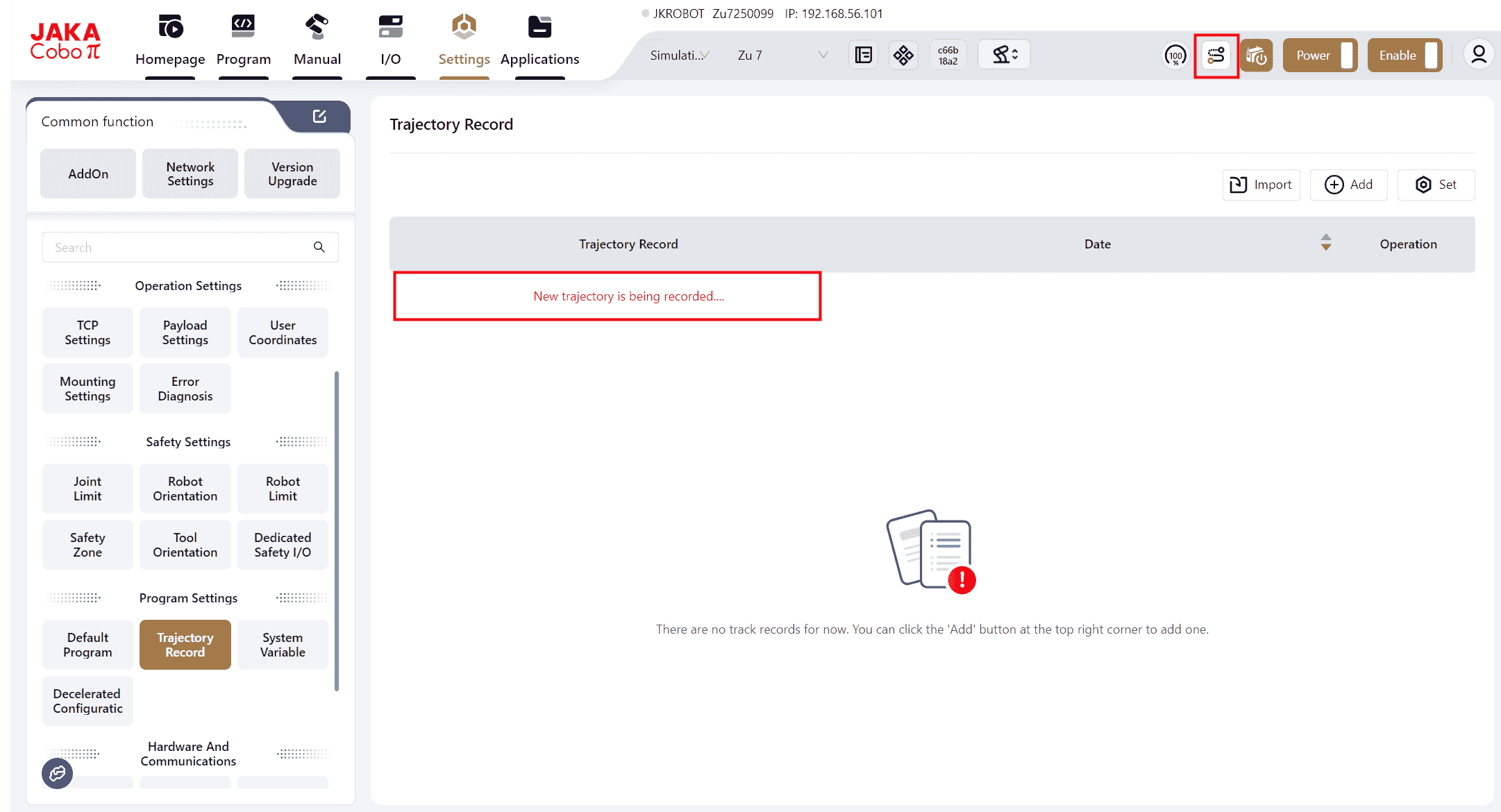Screen dimensions: 1501x812
Task: Click the Import button
Action: pyautogui.click(x=1261, y=185)
